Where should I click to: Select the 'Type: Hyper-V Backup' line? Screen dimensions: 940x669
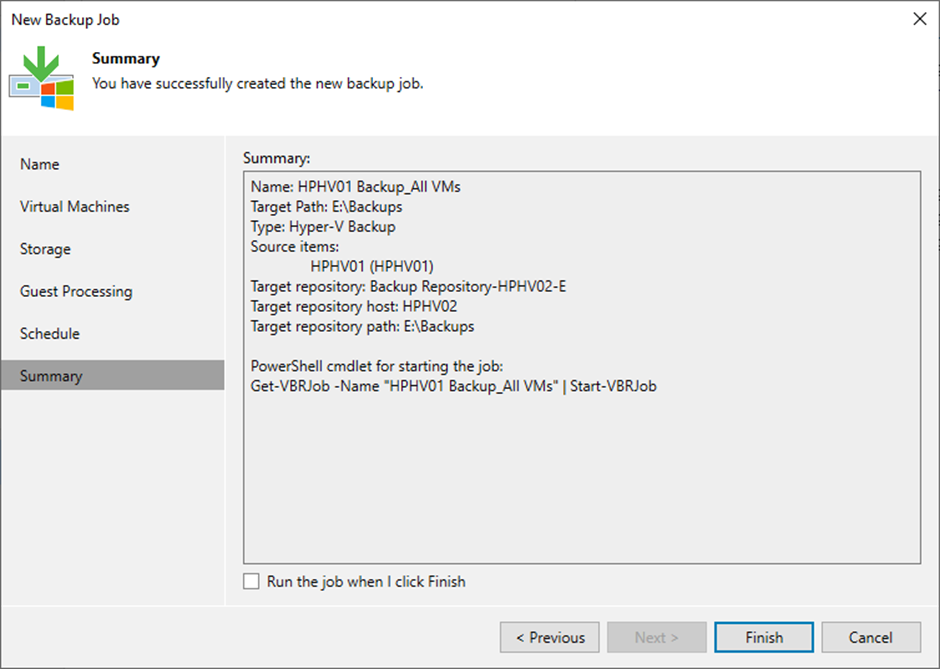coord(323,227)
